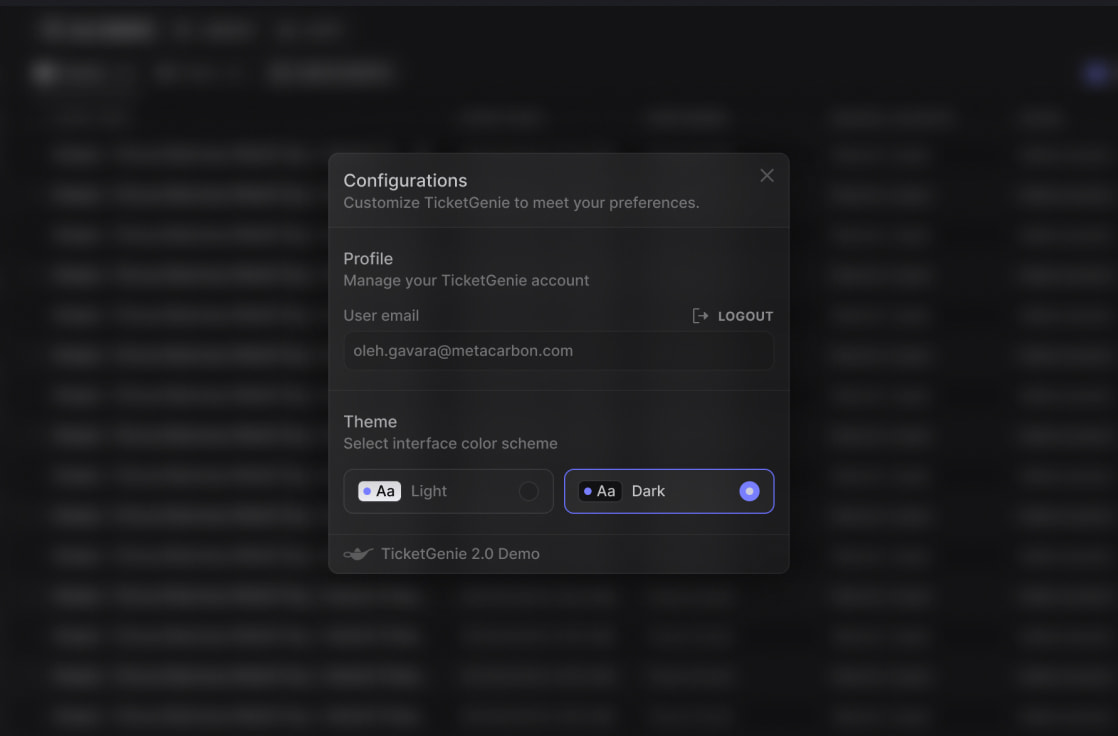Image resolution: width=1118 pixels, height=736 pixels.
Task: Select the Light theme radio circle
Action: 528,491
